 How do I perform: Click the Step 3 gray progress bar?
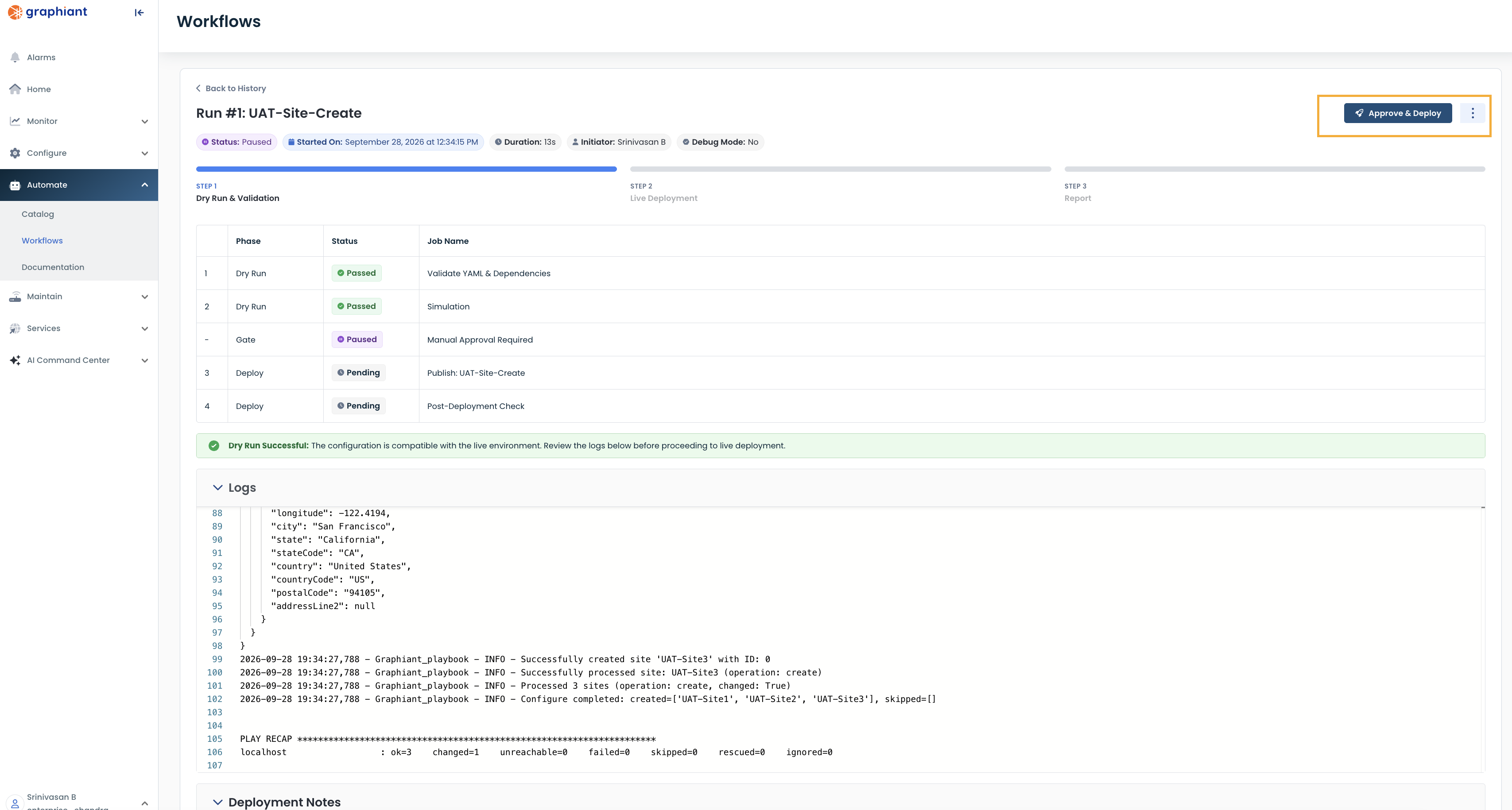[x=1275, y=169]
